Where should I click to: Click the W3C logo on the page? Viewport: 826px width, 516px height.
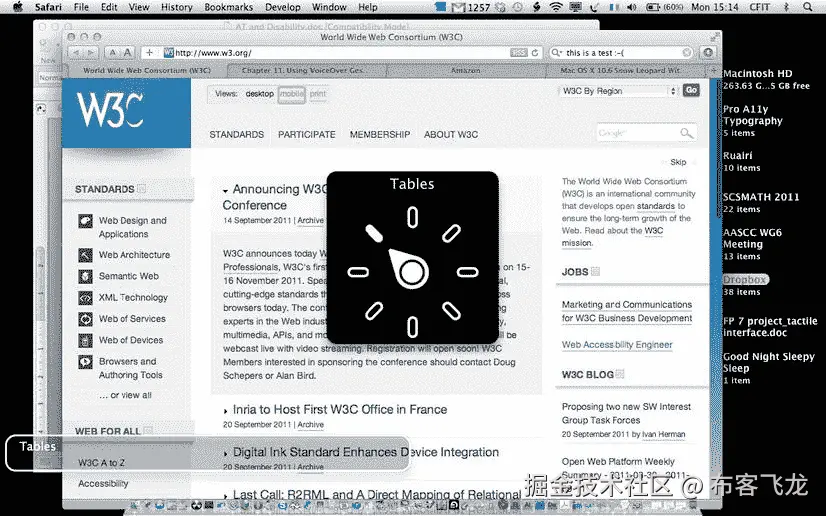[126, 113]
